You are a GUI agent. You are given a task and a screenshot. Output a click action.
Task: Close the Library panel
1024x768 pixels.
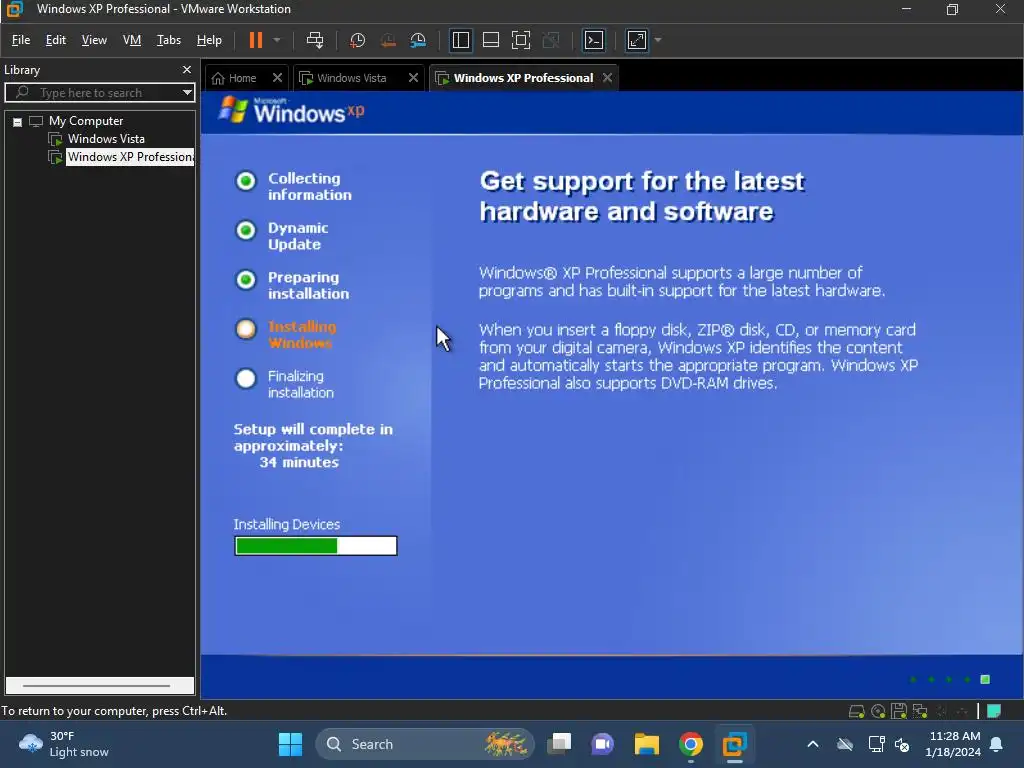[x=187, y=69]
